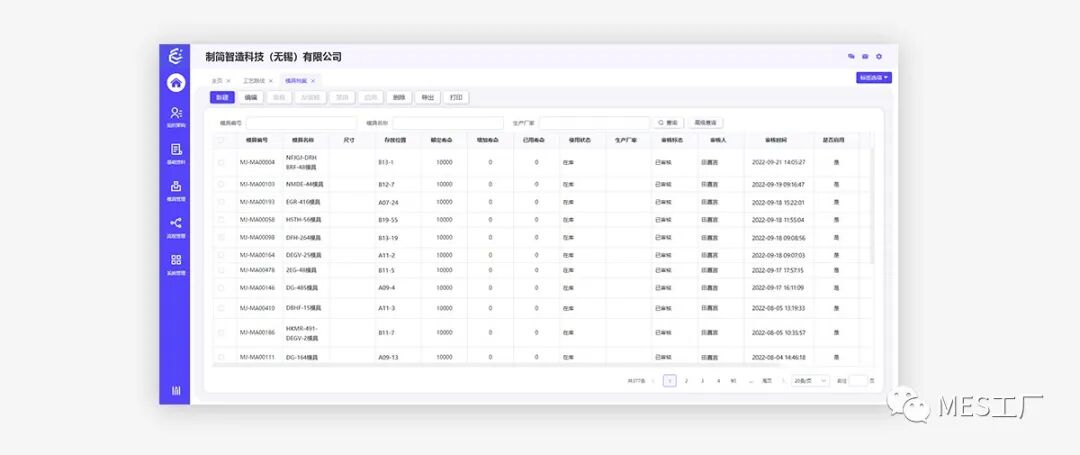Tick the checkbox for row MJ-MA00058
The image size is (1080, 455).
click(x=221, y=220)
